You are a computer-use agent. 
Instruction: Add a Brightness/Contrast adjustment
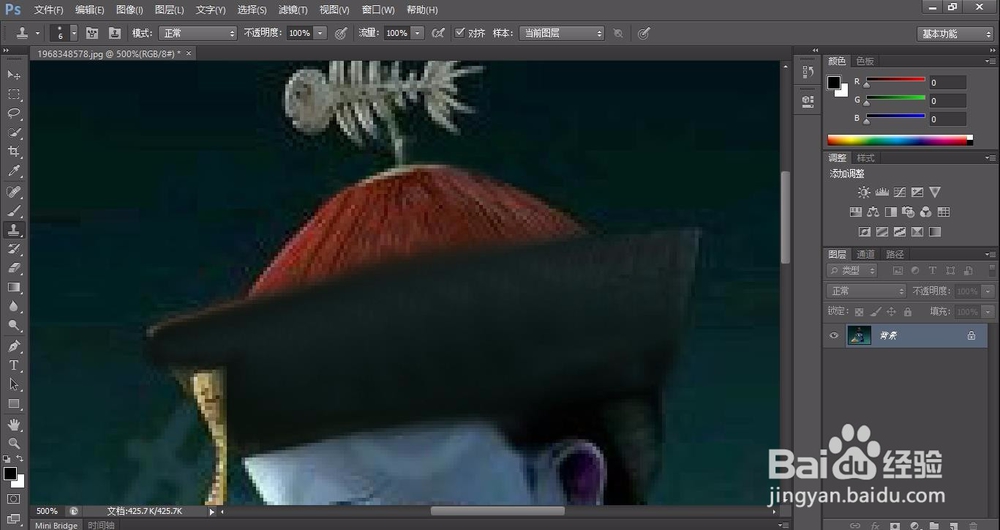click(x=864, y=192)
